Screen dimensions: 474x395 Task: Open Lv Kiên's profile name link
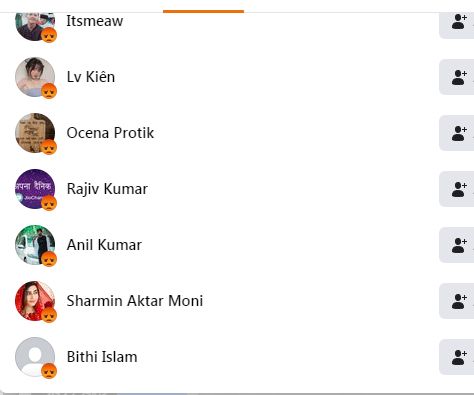pos(91,77)
